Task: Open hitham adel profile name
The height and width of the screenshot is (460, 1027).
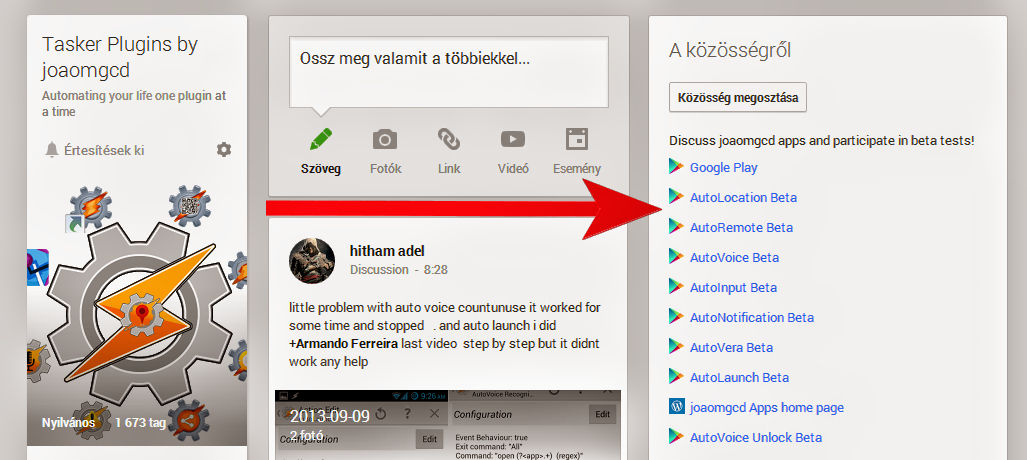Action: click(x=388, y=251)
